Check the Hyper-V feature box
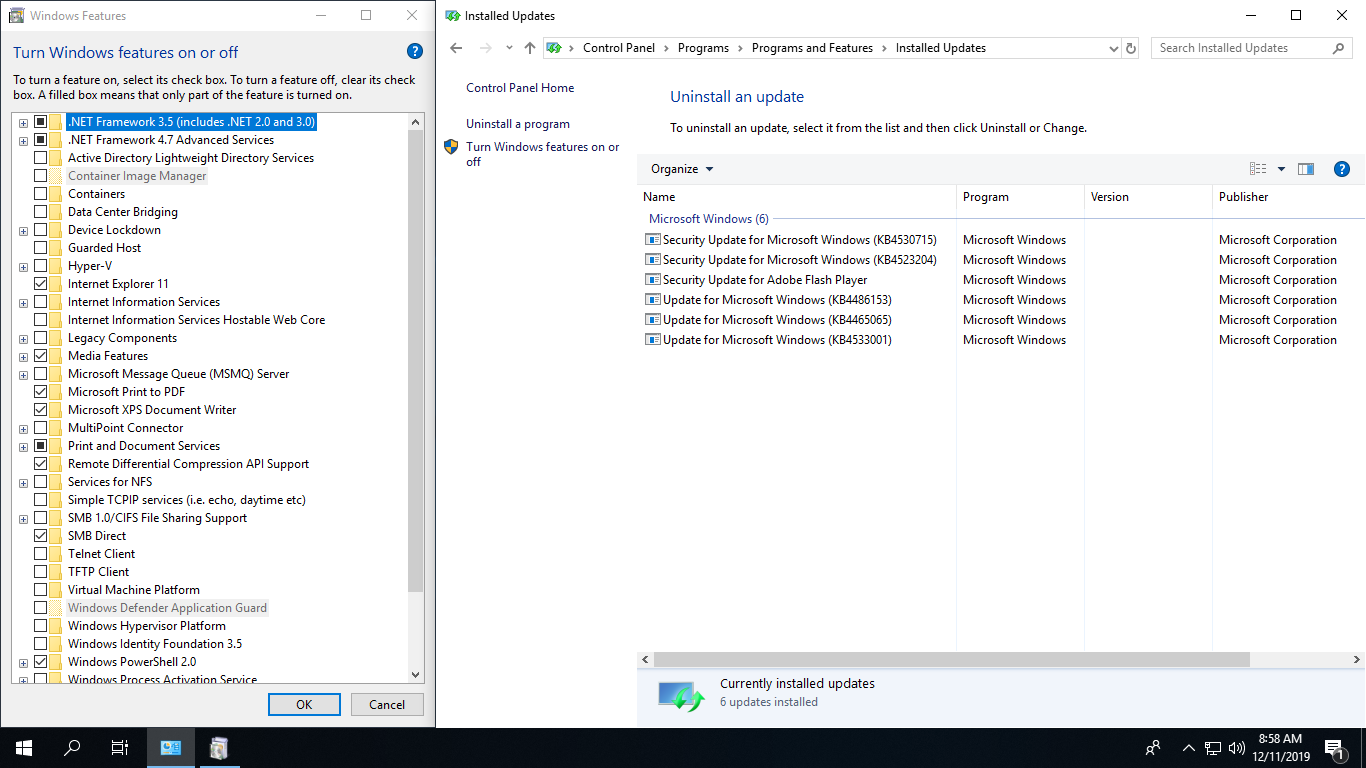Image resolution: width=1366 pixels, height=768 pixels. tap(41, 266)
